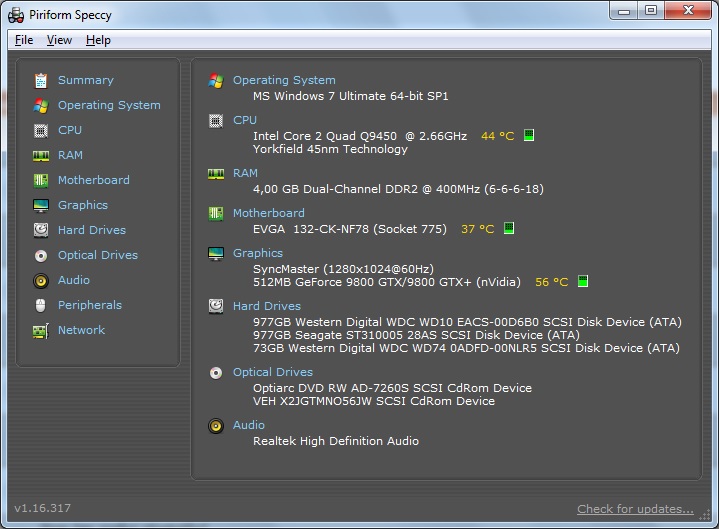Click the green graphics temperature indicator
Viewport: 719px width, 529px height.
tap(583, 282)
